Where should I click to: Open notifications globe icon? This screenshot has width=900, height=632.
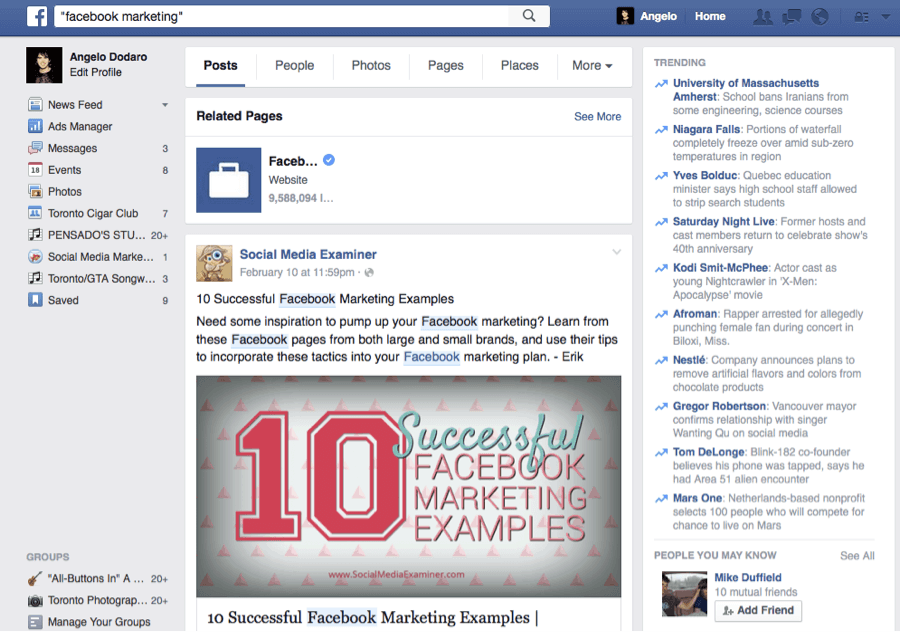(x=820, y=17)
